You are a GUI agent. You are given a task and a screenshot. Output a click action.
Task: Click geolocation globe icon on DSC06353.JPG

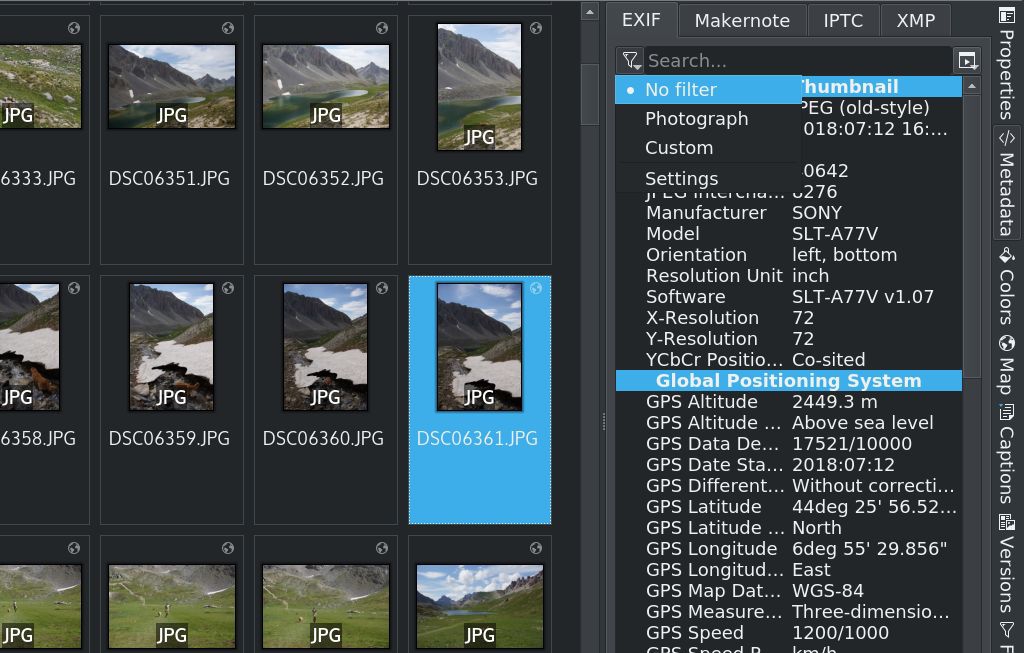[536, 28]
